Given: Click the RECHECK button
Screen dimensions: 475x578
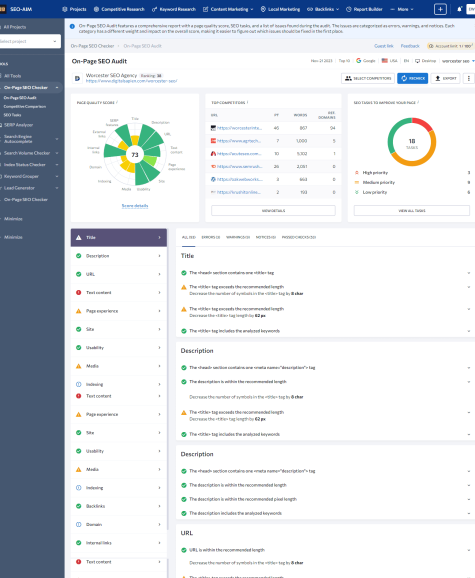Looking at the screenshot, I should pos(413,78).
